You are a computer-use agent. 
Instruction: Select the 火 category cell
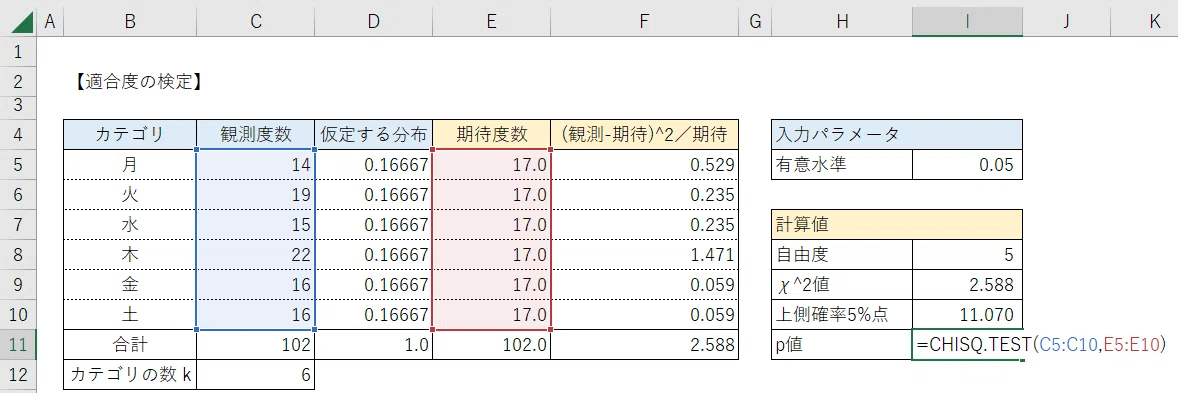(x=130, y=195)
